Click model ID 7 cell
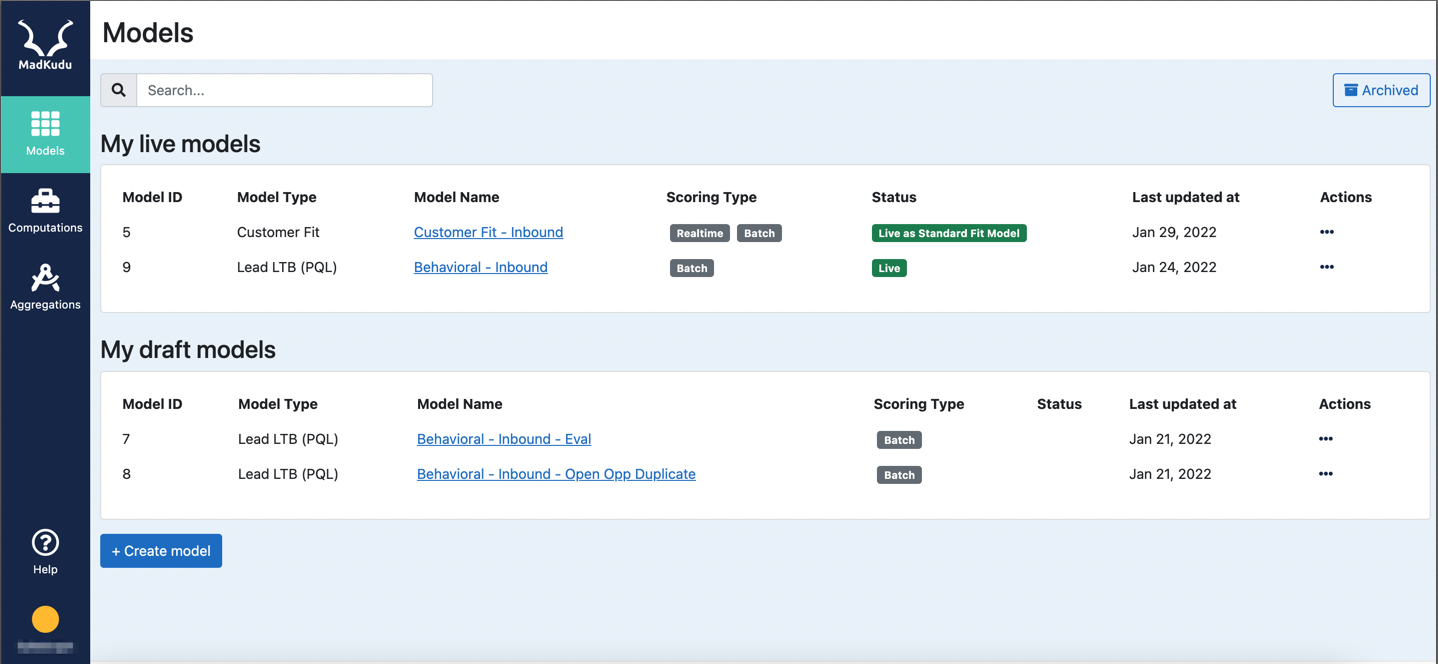Viewport: 1438px width, 664px height. pyautogui.click(x=126, y=439)
